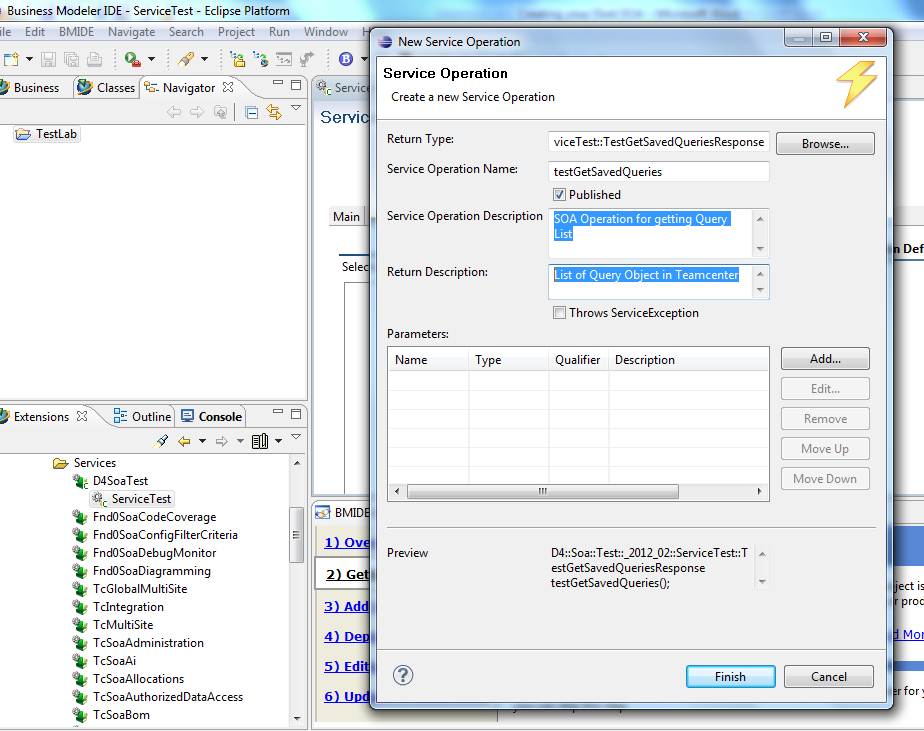The width and height of the screenshot is (924, 731).
Task: Click the book-shaped icon in the Extensions view toolbar
Action: [x=260, y=441]
